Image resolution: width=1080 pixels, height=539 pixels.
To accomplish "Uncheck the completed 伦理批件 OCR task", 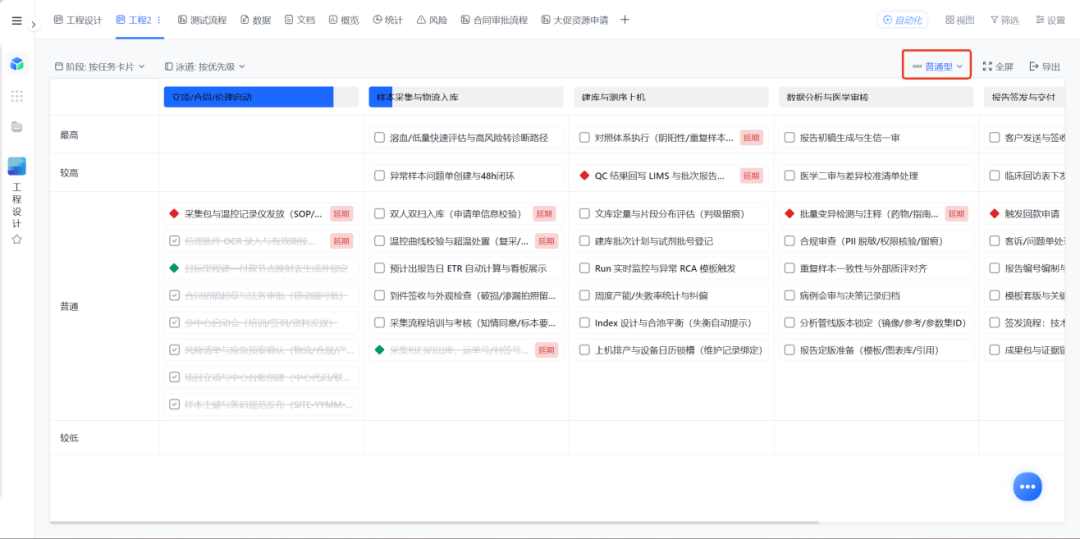I will tap(174, 241).
